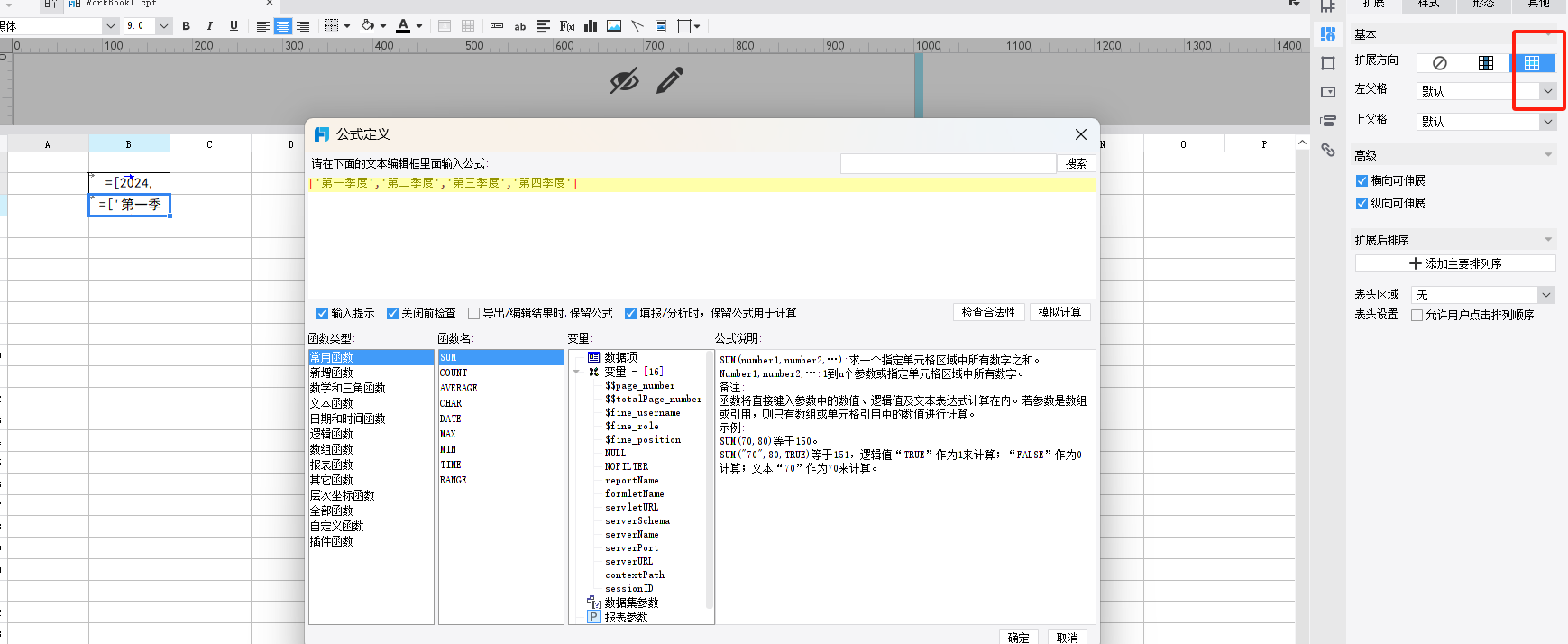Set expansion direction to none
Viewport: 1568px width, 644px height.
tap(1440, 63)
